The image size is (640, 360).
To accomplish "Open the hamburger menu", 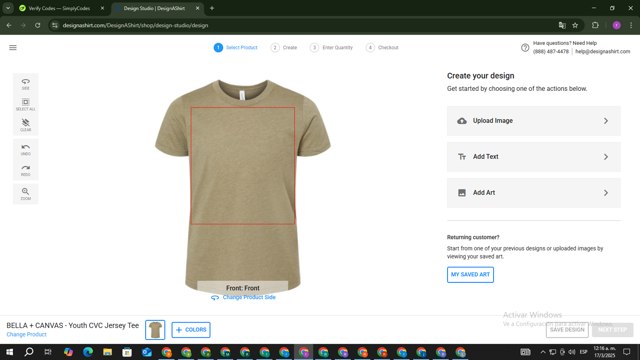I will (13, 48).
